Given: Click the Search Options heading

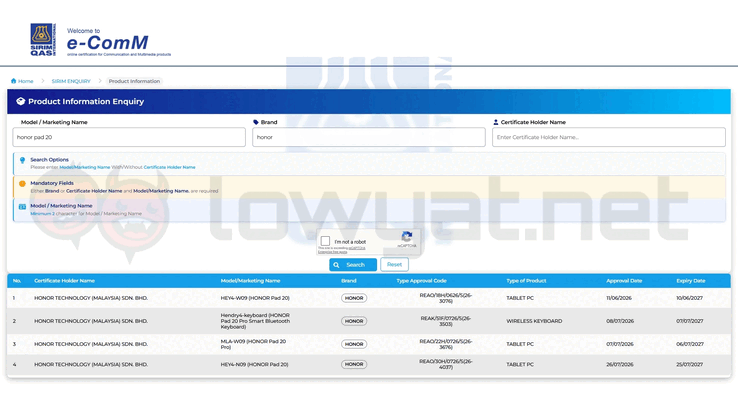Looking at the screenshot, I should tap(49, 160).
